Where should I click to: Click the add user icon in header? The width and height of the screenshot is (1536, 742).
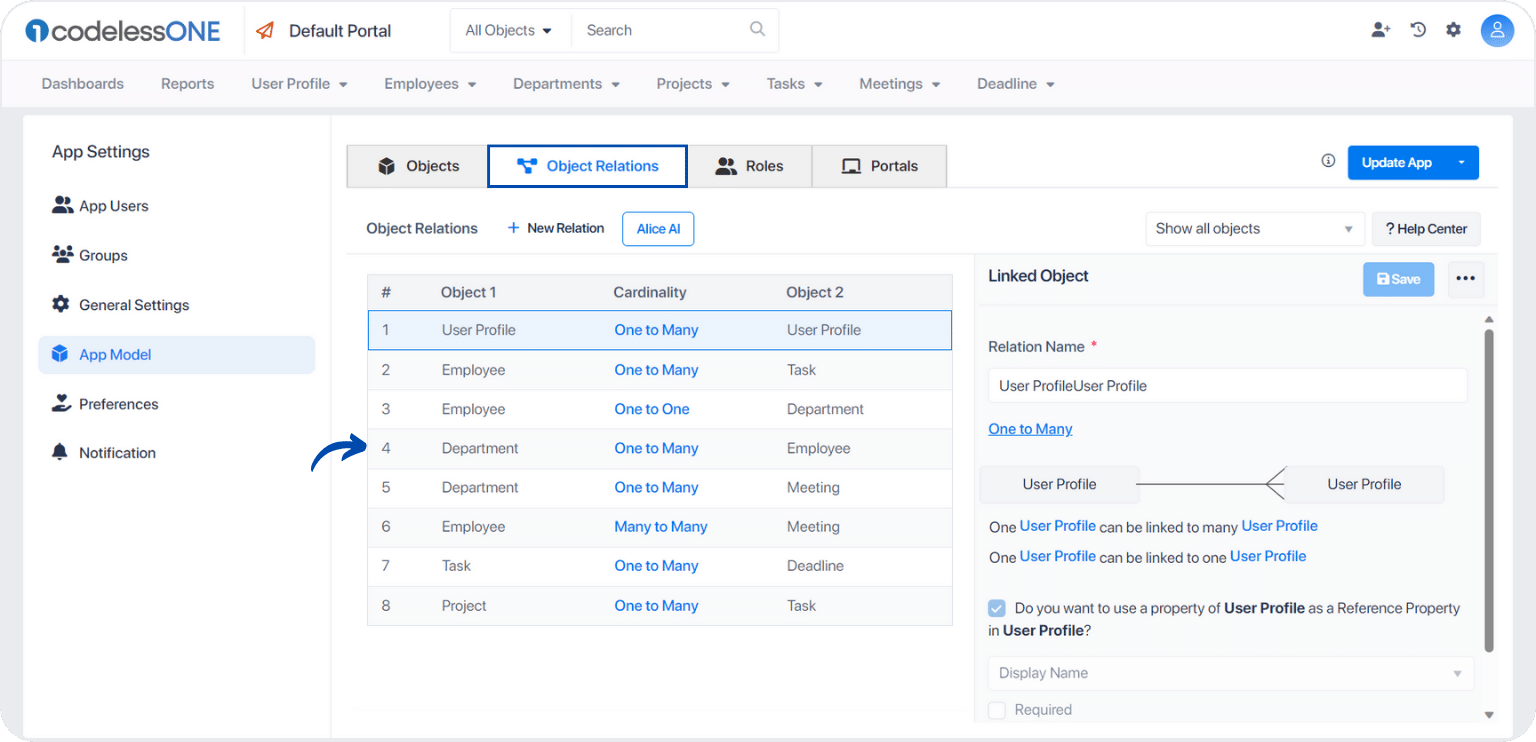[1381, 30]
